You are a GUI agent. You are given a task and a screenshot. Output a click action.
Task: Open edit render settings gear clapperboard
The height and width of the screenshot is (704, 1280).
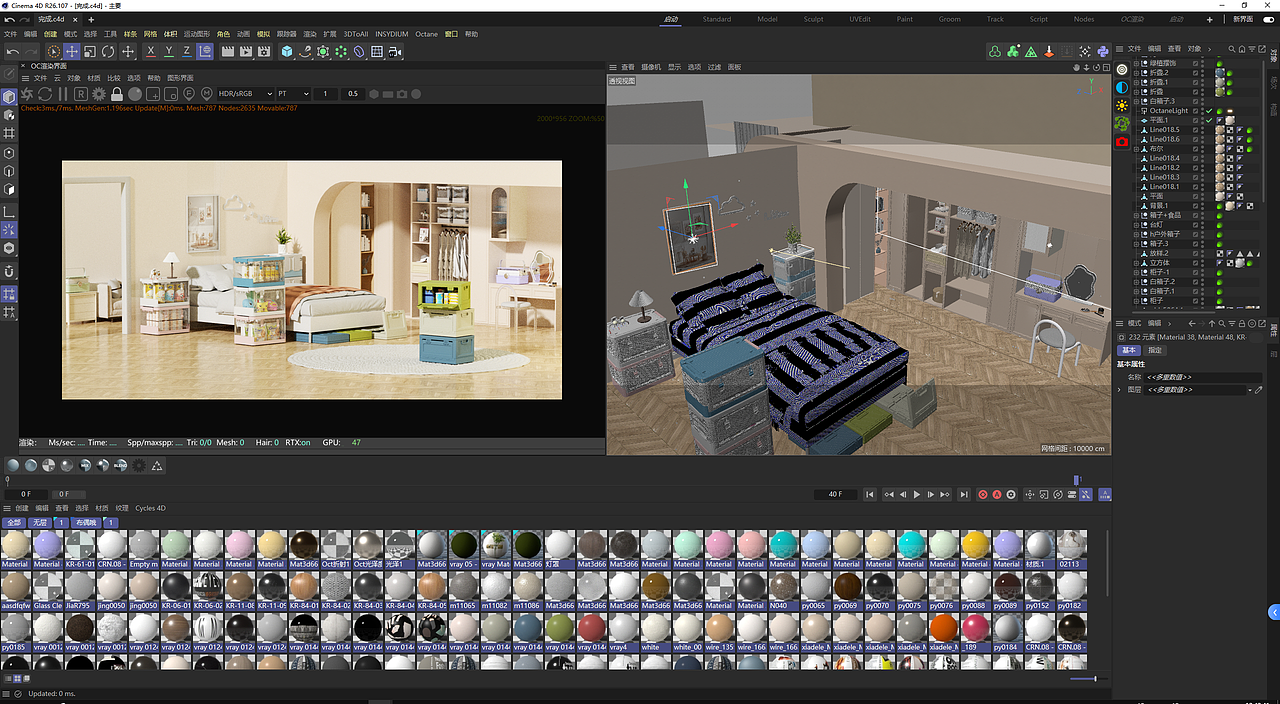coord(263,51)
